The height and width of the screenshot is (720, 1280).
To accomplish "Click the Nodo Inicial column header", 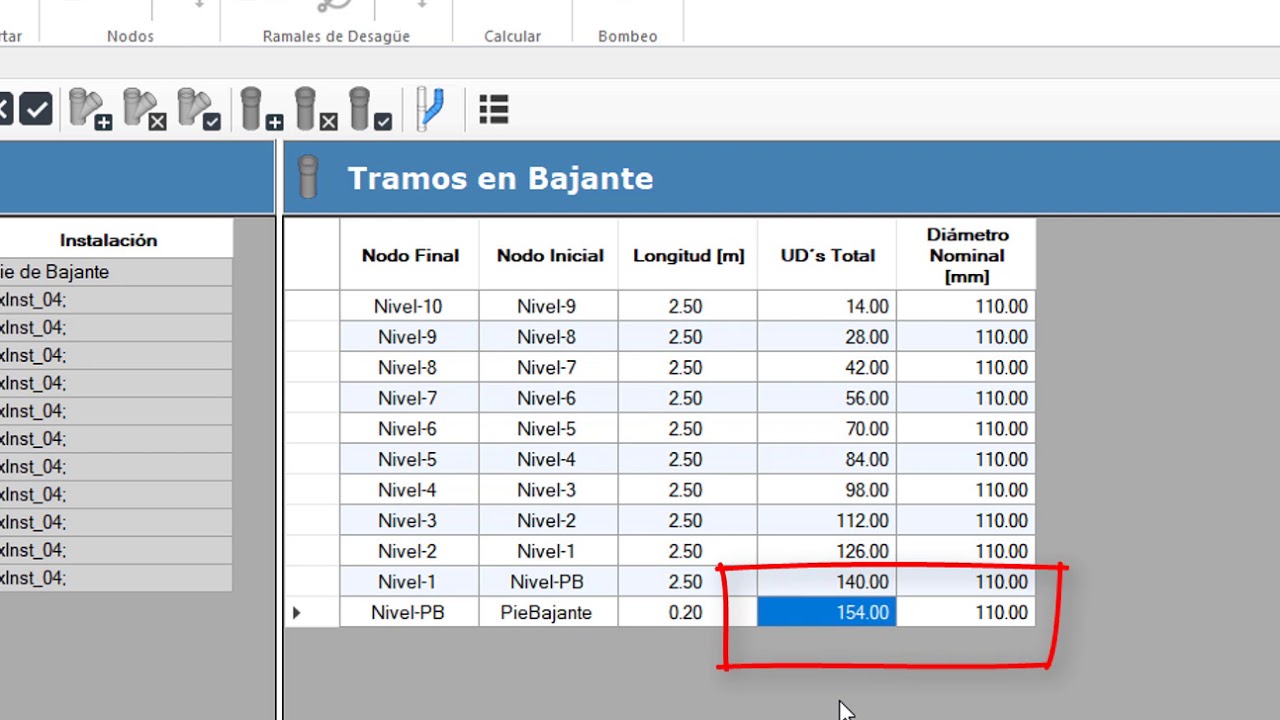I will (x=549, y=255).
